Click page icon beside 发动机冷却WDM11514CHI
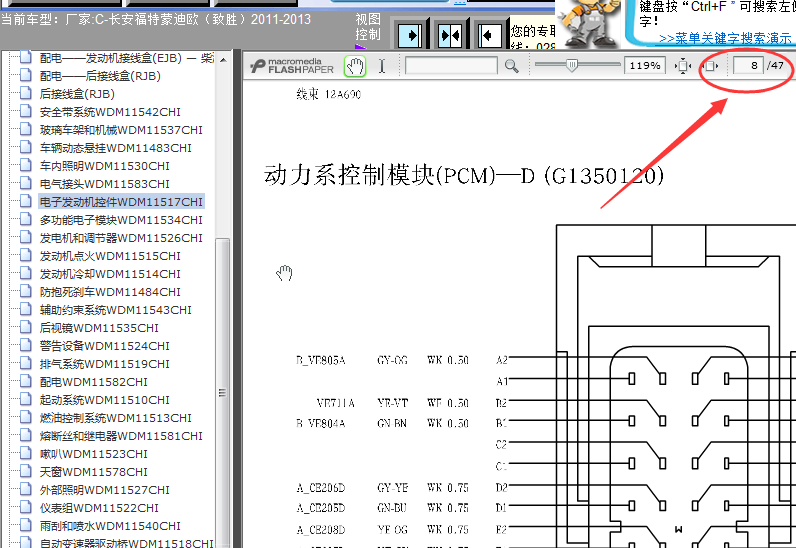This screenshot has height=548, width=796. pyautogui.click(x=25, y=273)
